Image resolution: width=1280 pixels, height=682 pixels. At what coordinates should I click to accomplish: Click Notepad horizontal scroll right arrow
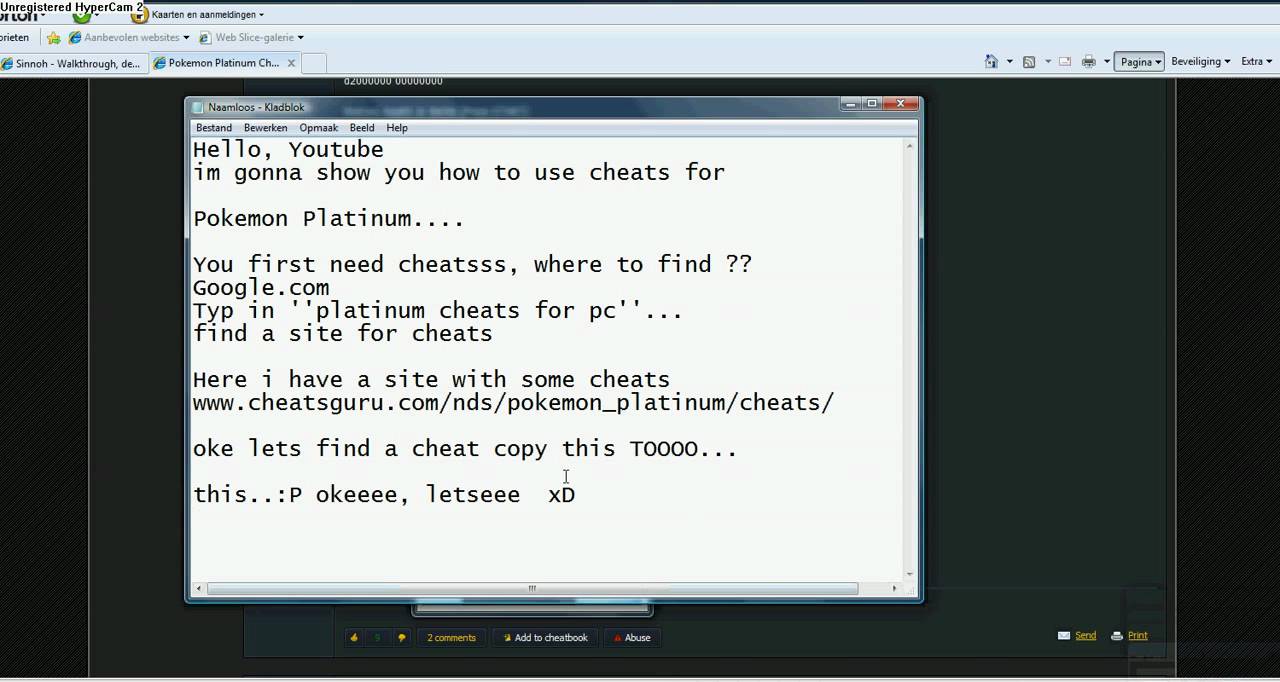(896, 588)
